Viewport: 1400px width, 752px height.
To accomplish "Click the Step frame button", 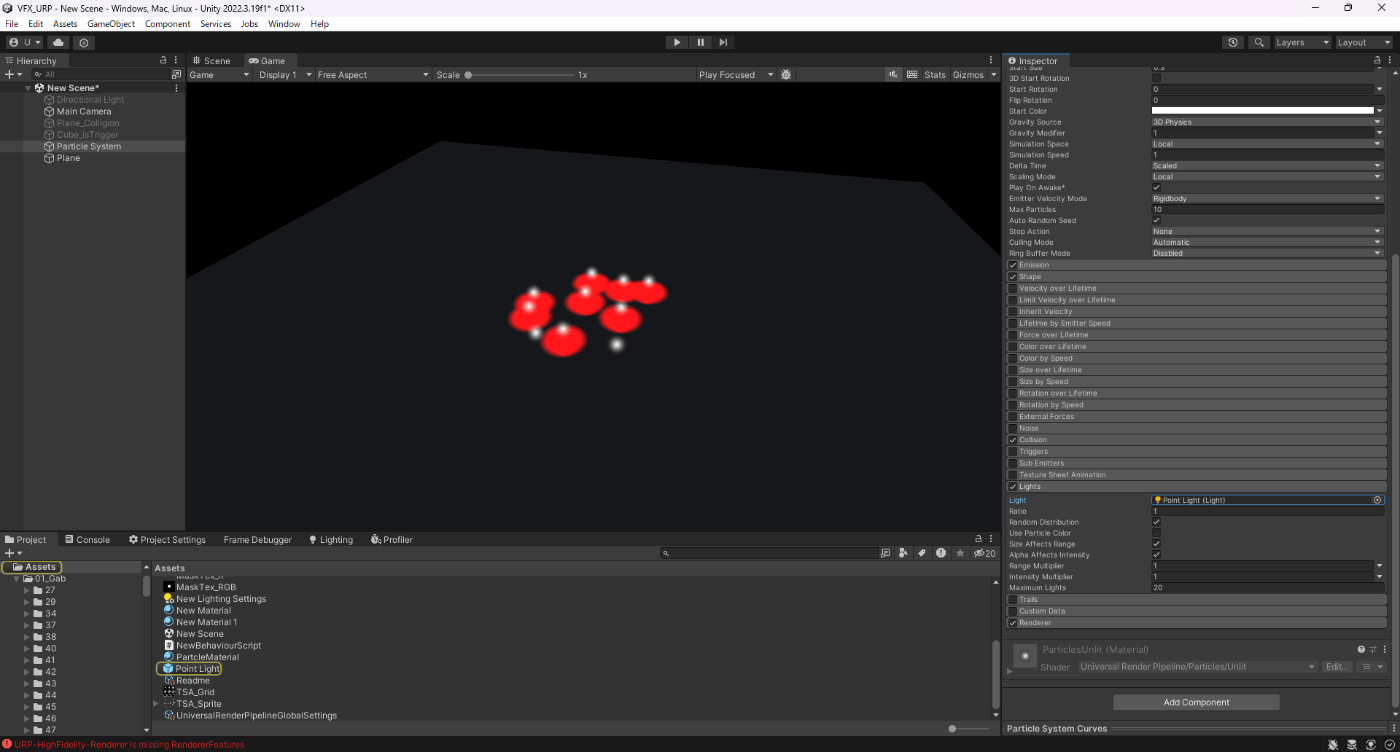I will [723, 42].
